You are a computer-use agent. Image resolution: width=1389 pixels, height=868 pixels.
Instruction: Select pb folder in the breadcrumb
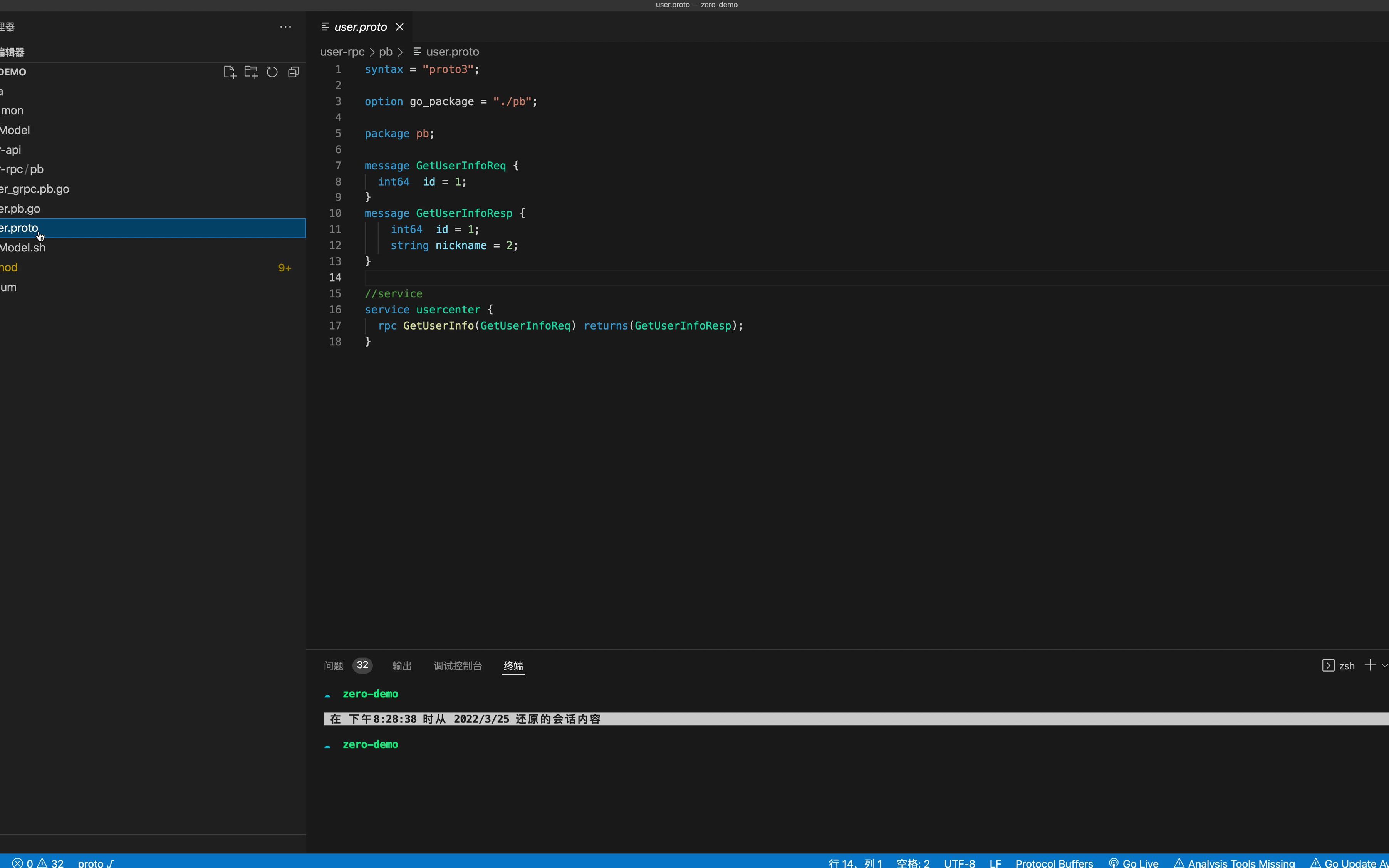click(385, 52)
